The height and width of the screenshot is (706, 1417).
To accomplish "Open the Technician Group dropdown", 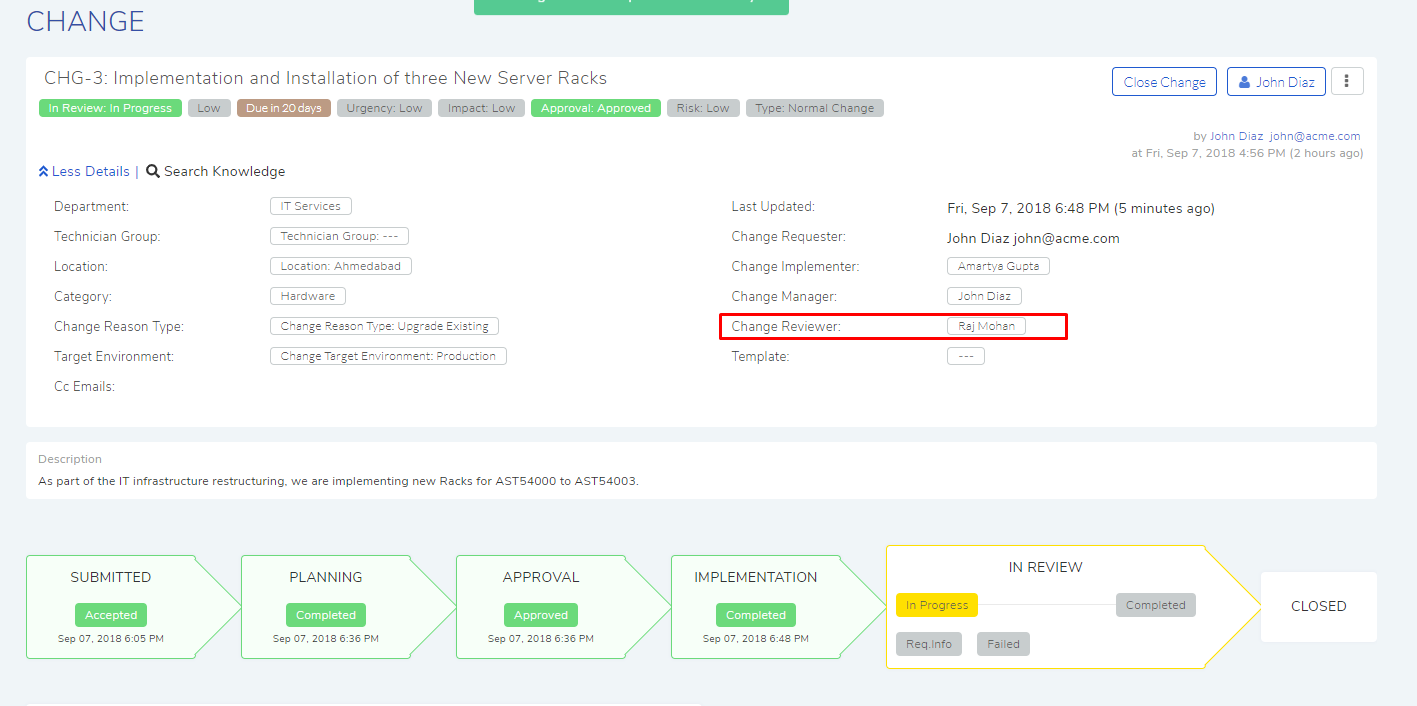I will point(339,236).
